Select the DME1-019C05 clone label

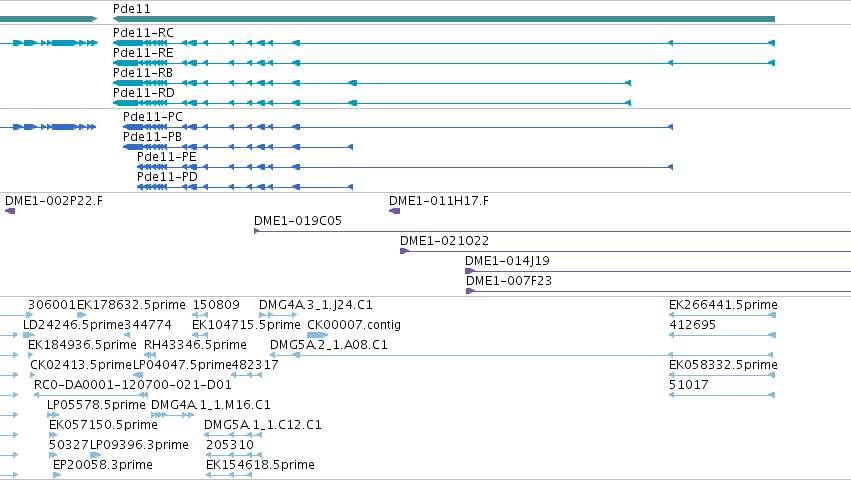coord(298,221)
